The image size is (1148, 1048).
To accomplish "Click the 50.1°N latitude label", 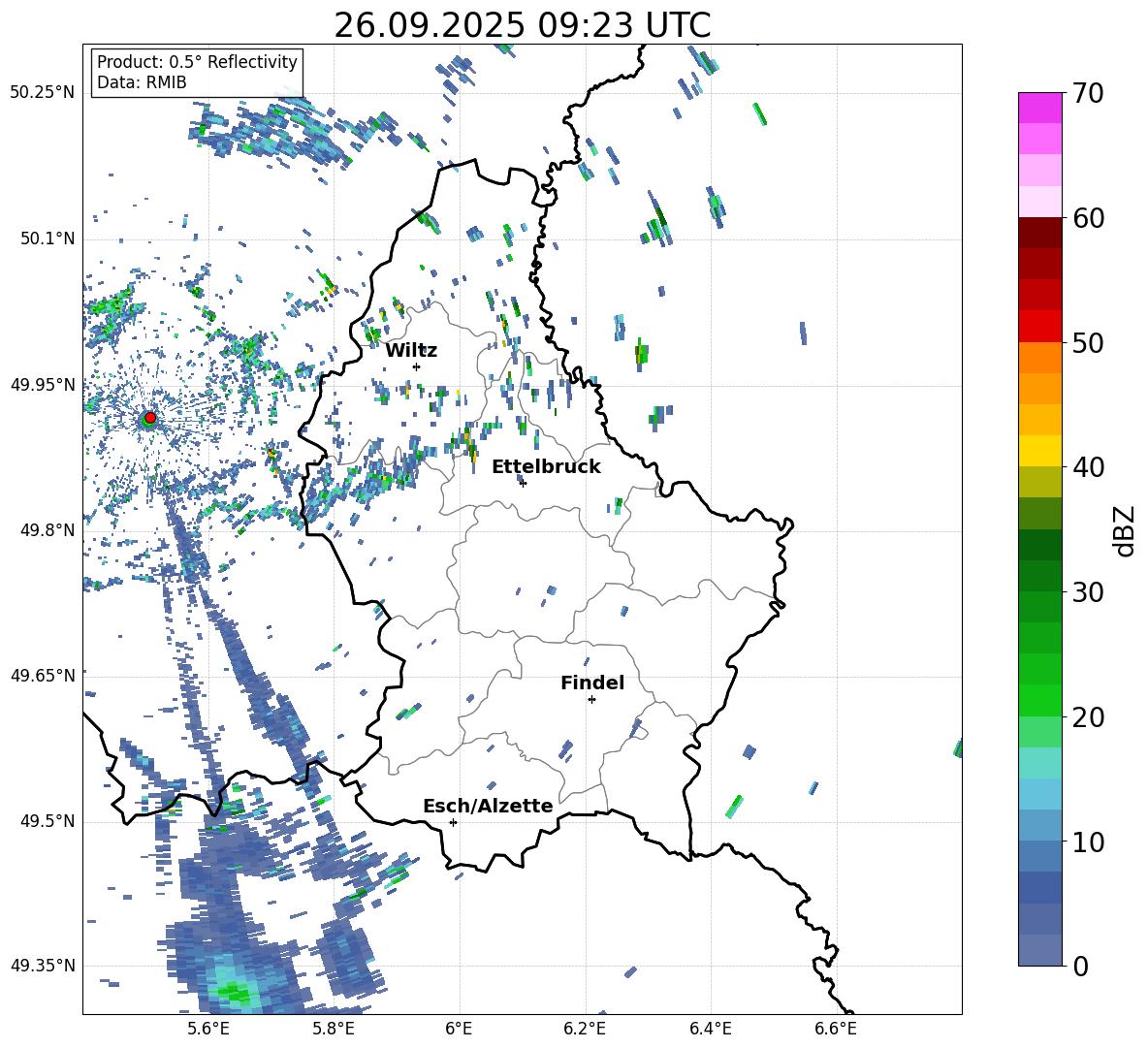I will click(x=47, y=239).
